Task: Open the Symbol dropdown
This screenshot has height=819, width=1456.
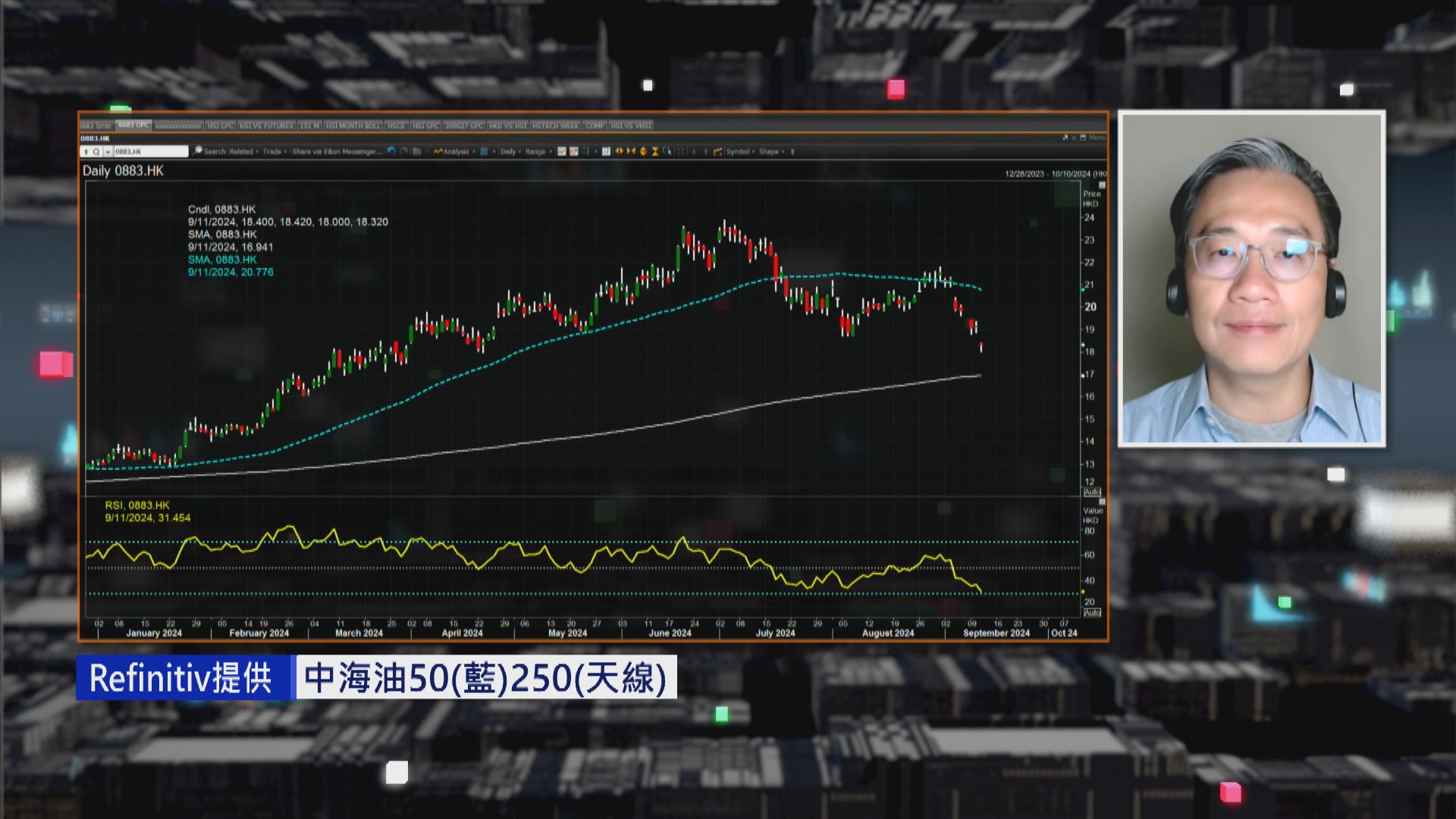Action: coord(740,151)
